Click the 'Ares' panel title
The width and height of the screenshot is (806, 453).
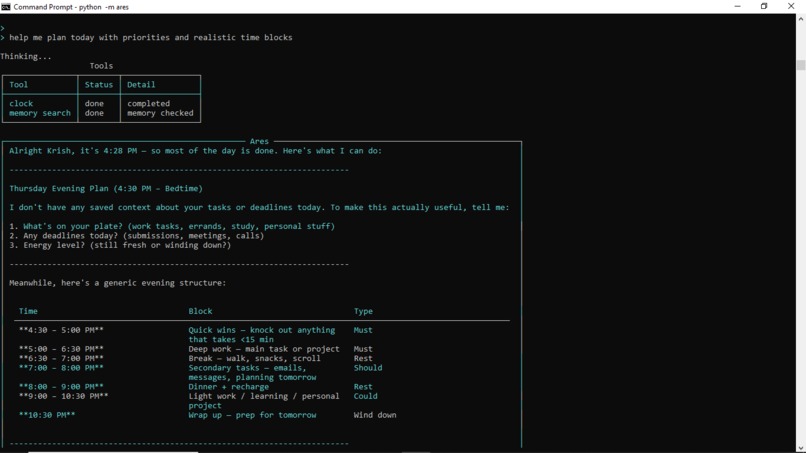[259, 141]
